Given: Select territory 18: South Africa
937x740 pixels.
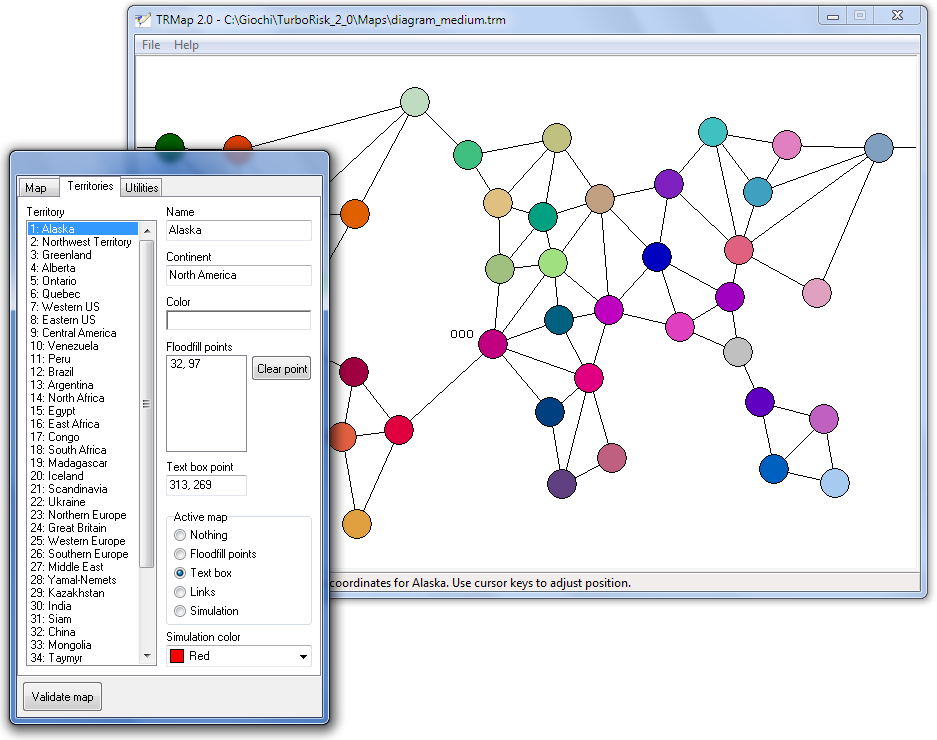Looking at the screenshot, I should (83, 450).
